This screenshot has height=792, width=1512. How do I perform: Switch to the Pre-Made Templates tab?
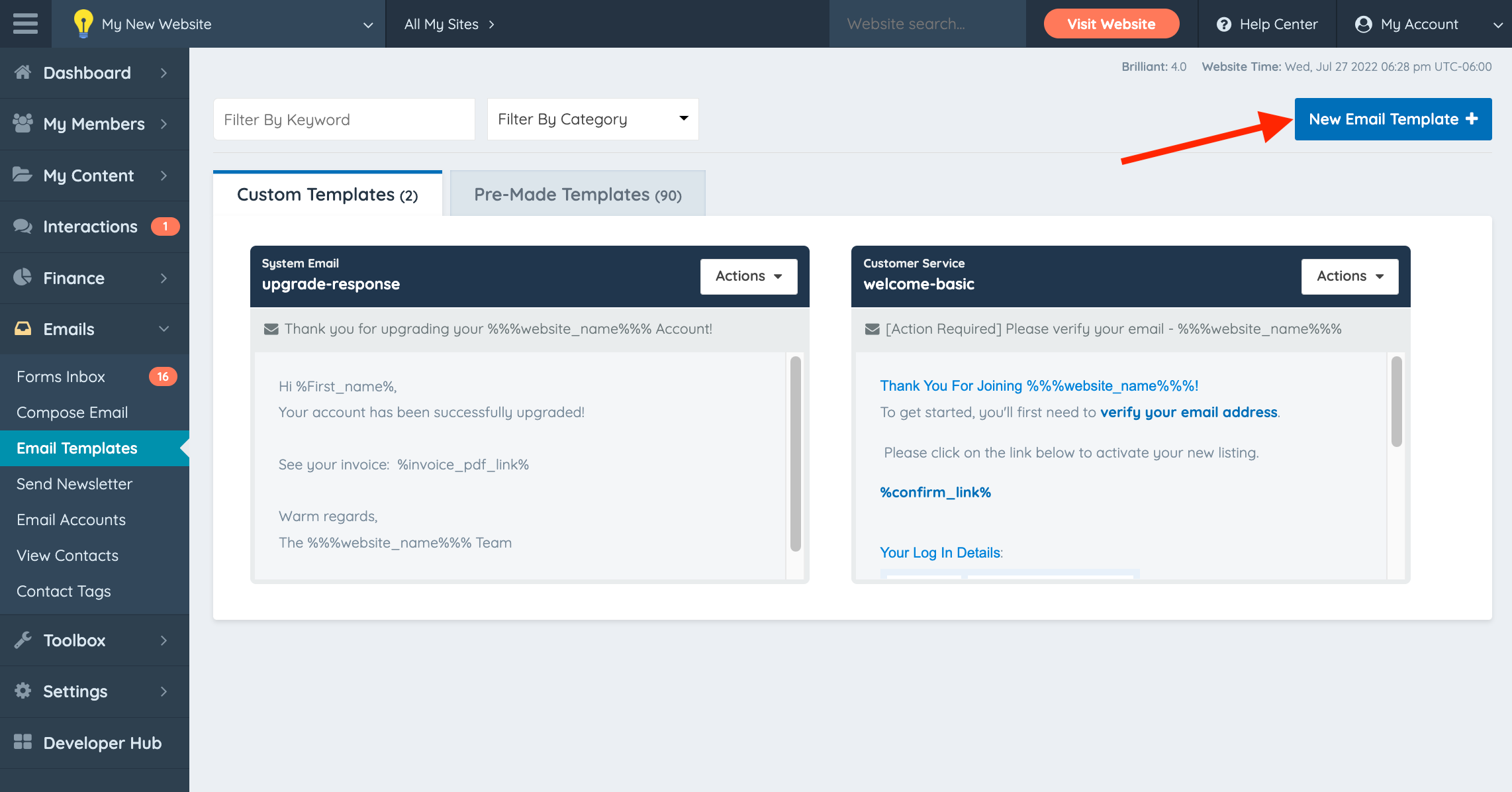tap(577, 193)
